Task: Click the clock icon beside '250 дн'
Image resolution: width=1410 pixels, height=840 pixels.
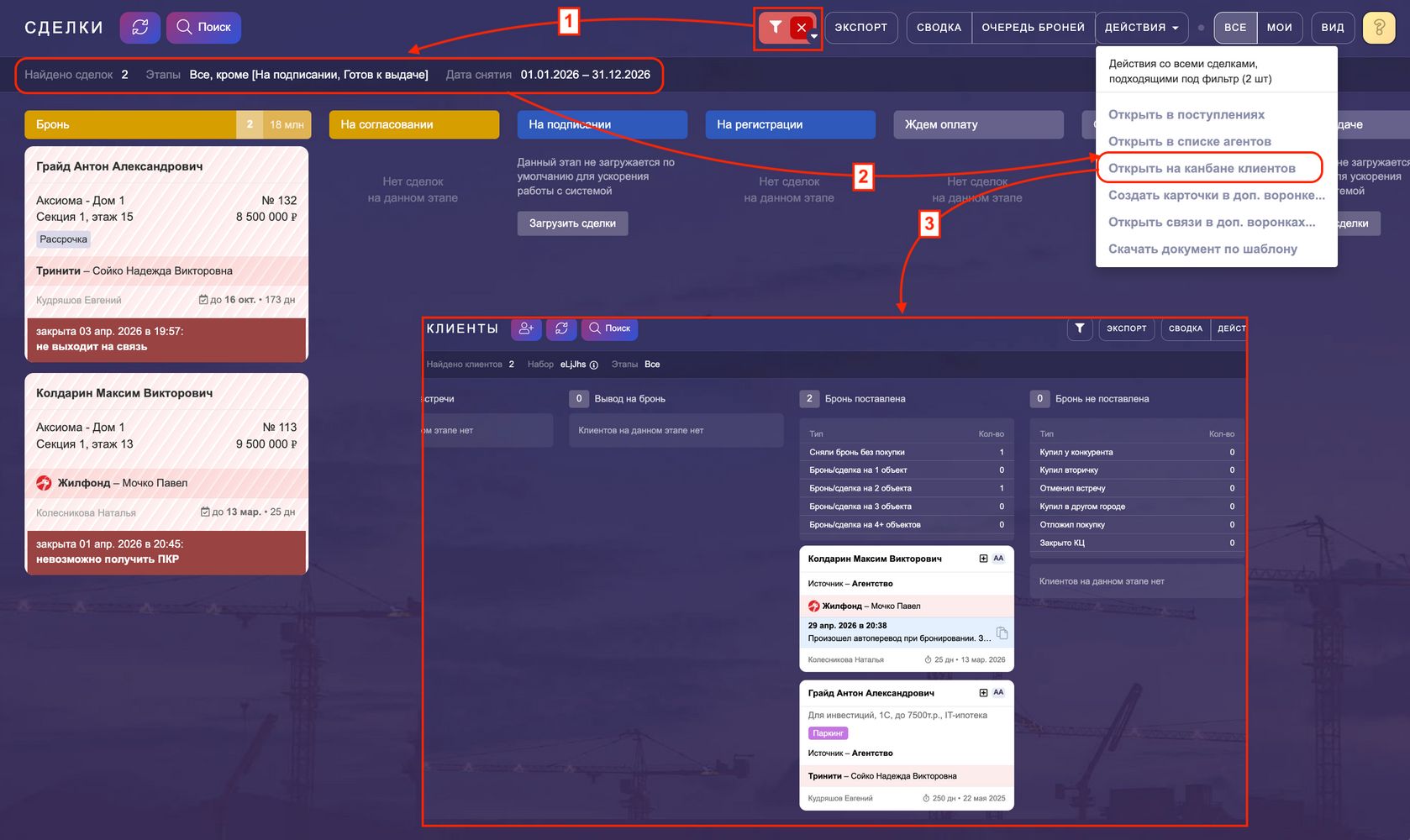Action: point(926,799)
